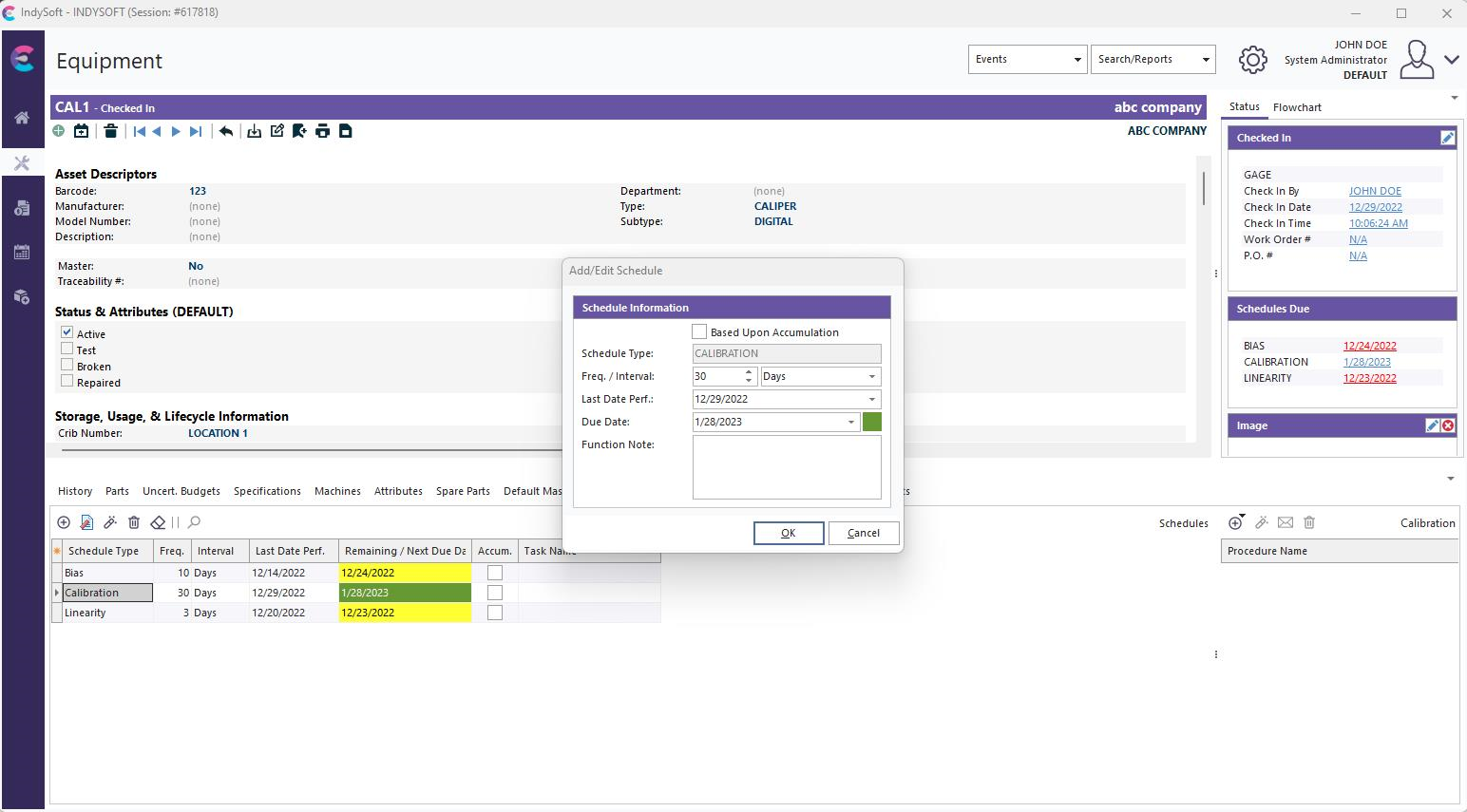Open the calendar icon in left sidebar
Image resolution: width=1467 pixels, height=812 pixels.
point(22,253)
